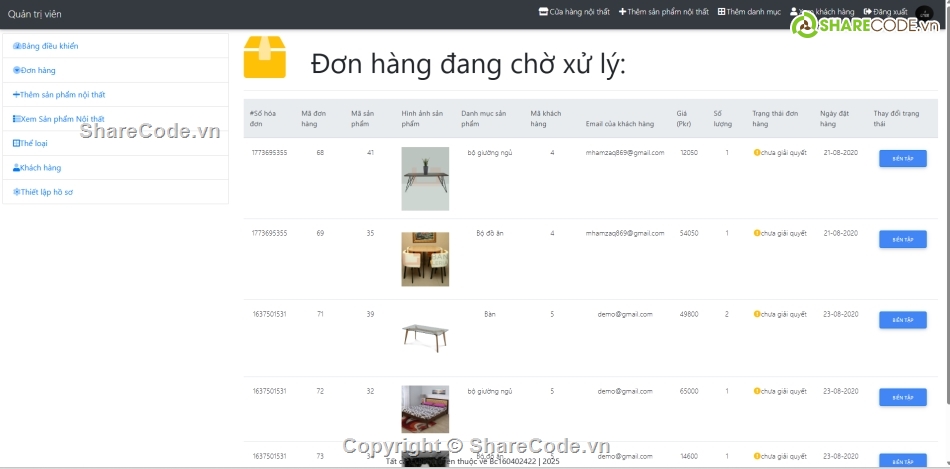The image size is (950, 469).
Task: Click date 23-08-2020 in order 71 row
Action: point(841,314)
